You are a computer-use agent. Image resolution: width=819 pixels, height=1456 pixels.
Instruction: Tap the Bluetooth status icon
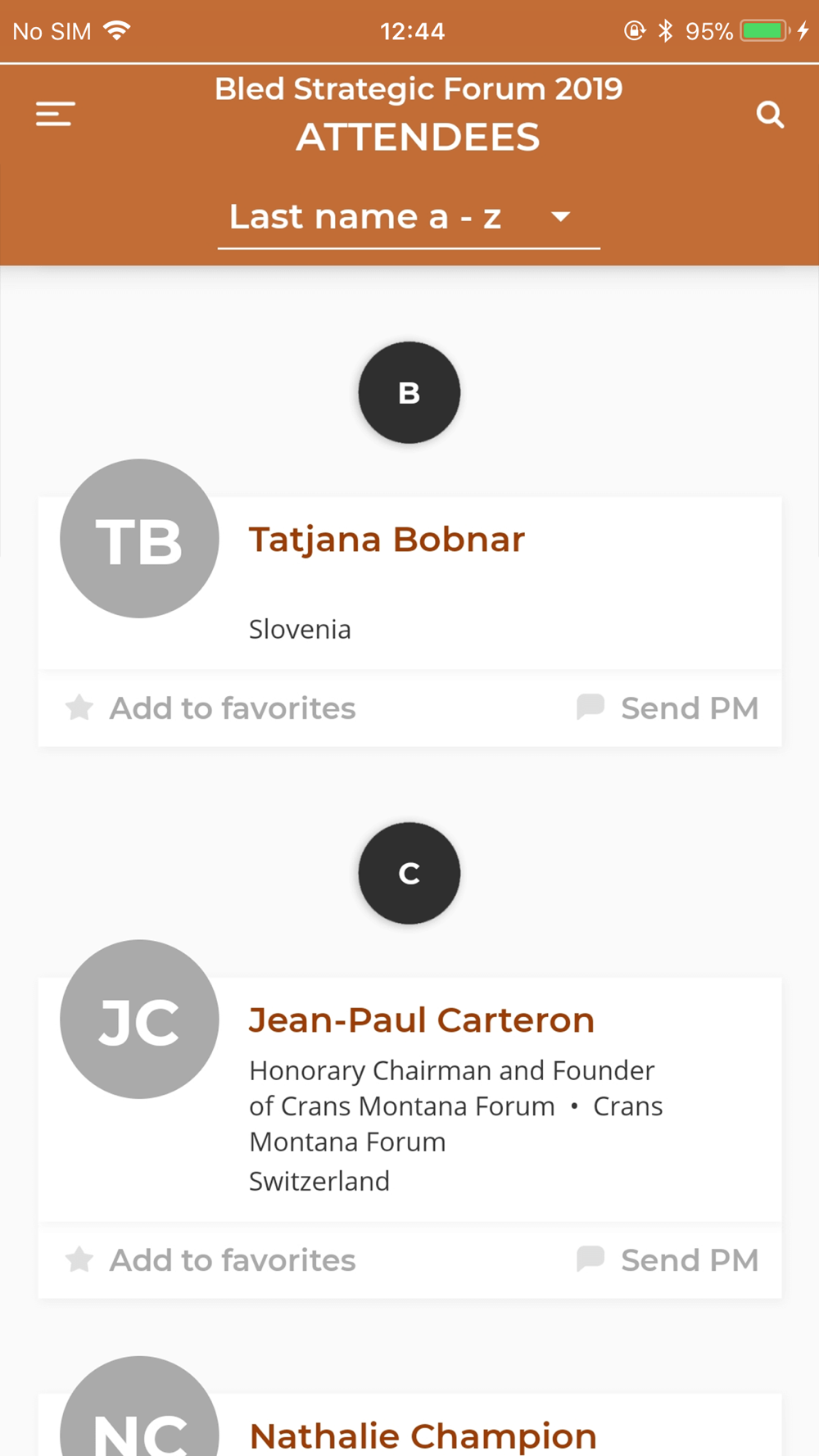pyautogui.click(x=666, y=31)
